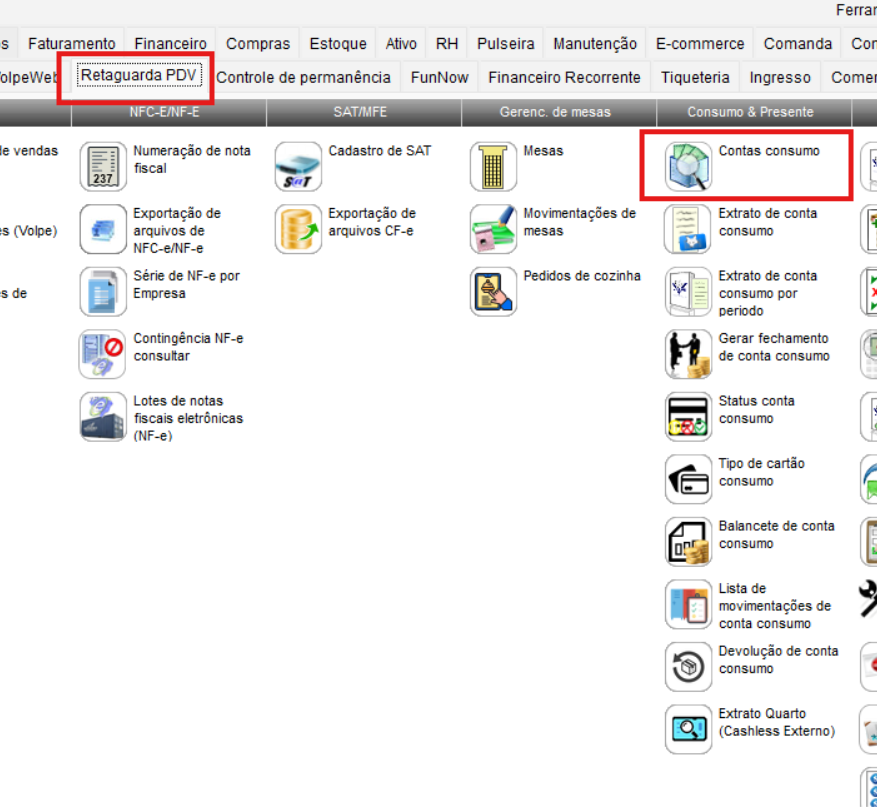
Task: Open the Tipo de cartão consumo icon
Action: pyautogui.click(x=689, y=479)
